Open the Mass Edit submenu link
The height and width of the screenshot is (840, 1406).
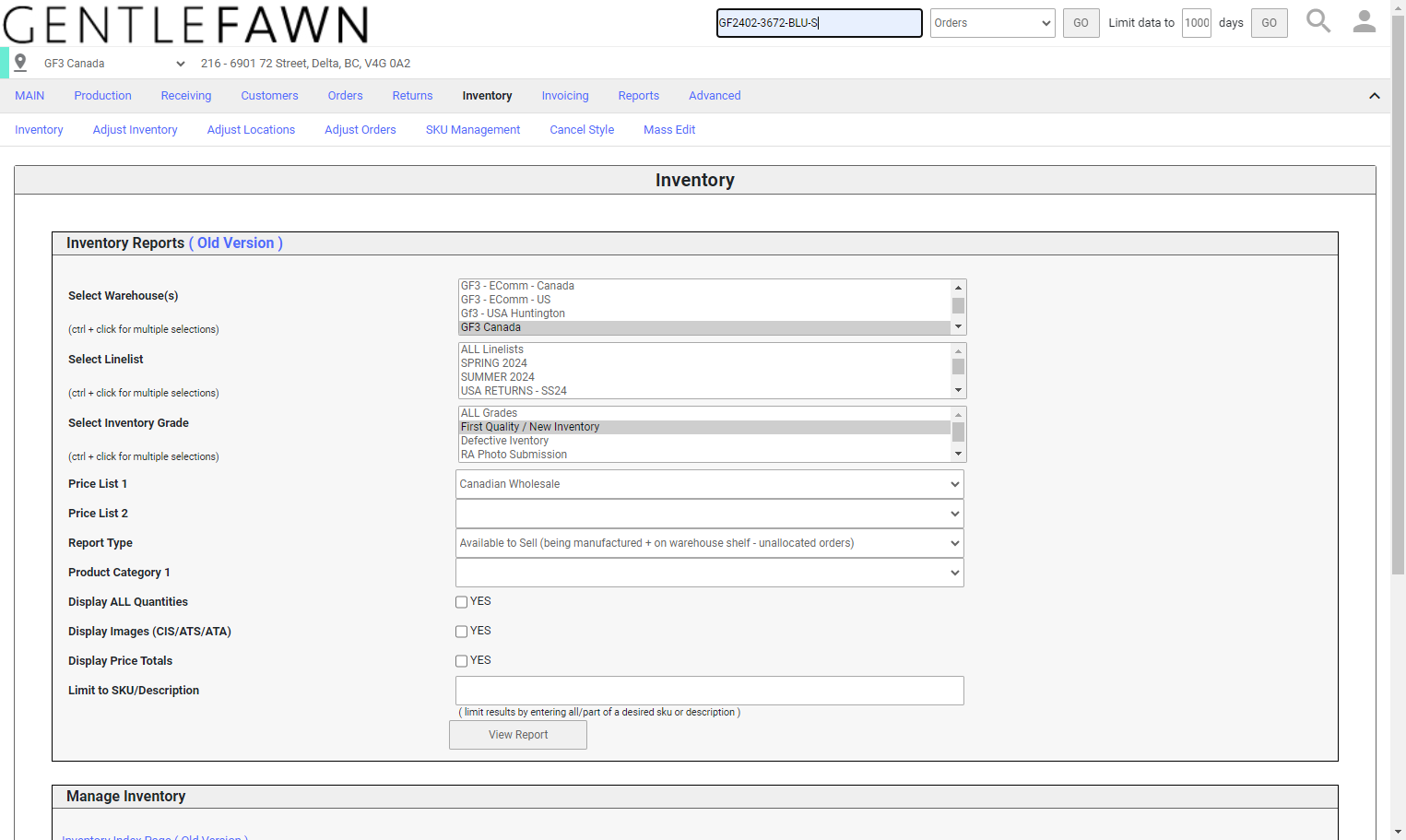click(669, 130)
